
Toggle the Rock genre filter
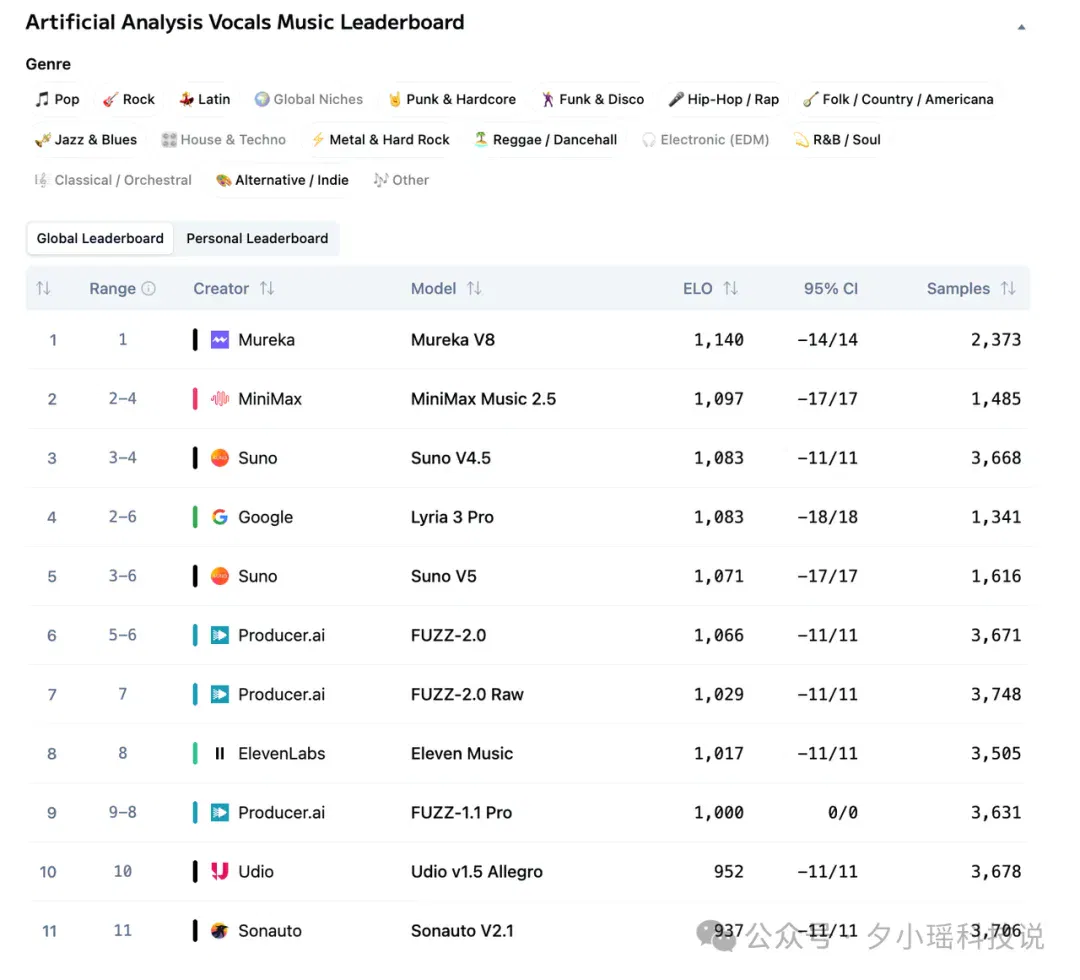pyautogui.click(x=129, y=99)
